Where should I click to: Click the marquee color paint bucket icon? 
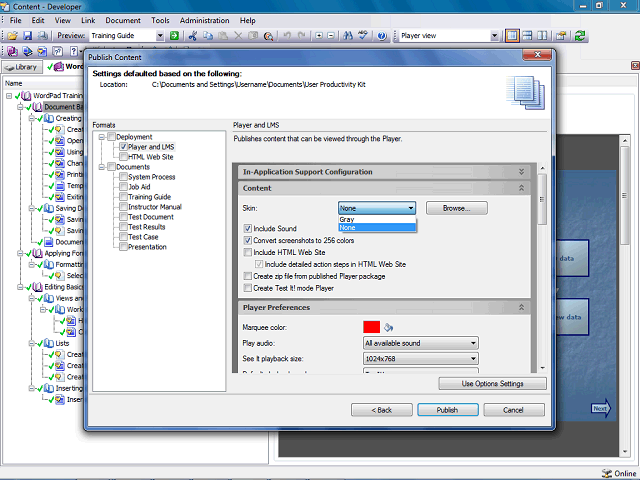389,327
